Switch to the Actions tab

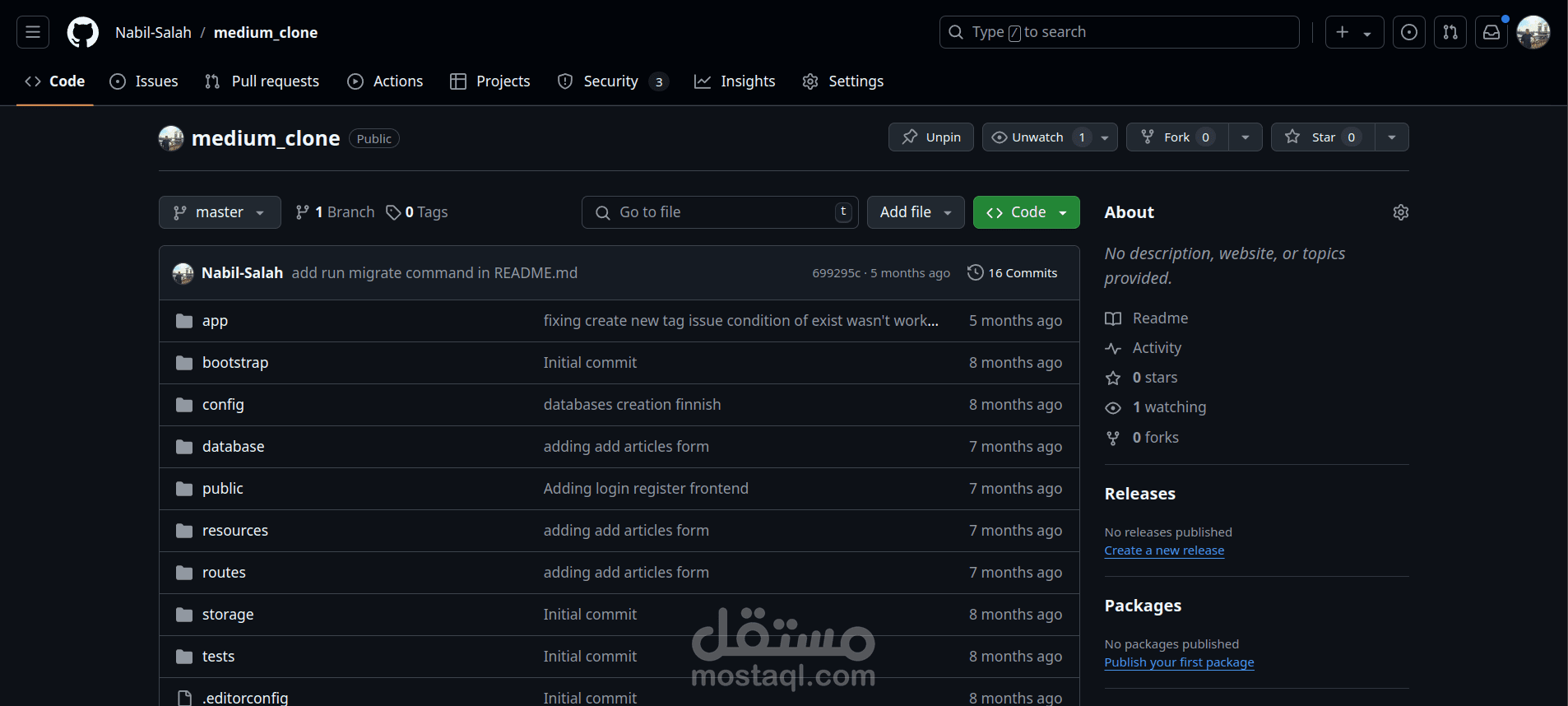point(385,81)
